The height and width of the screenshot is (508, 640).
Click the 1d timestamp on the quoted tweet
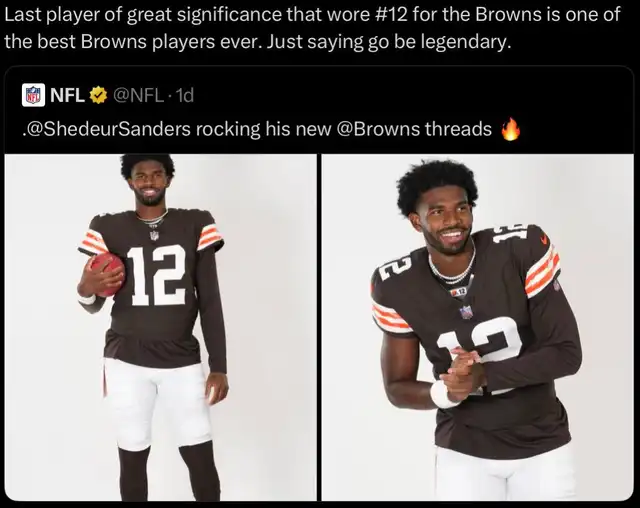click(x=182, y=95)
